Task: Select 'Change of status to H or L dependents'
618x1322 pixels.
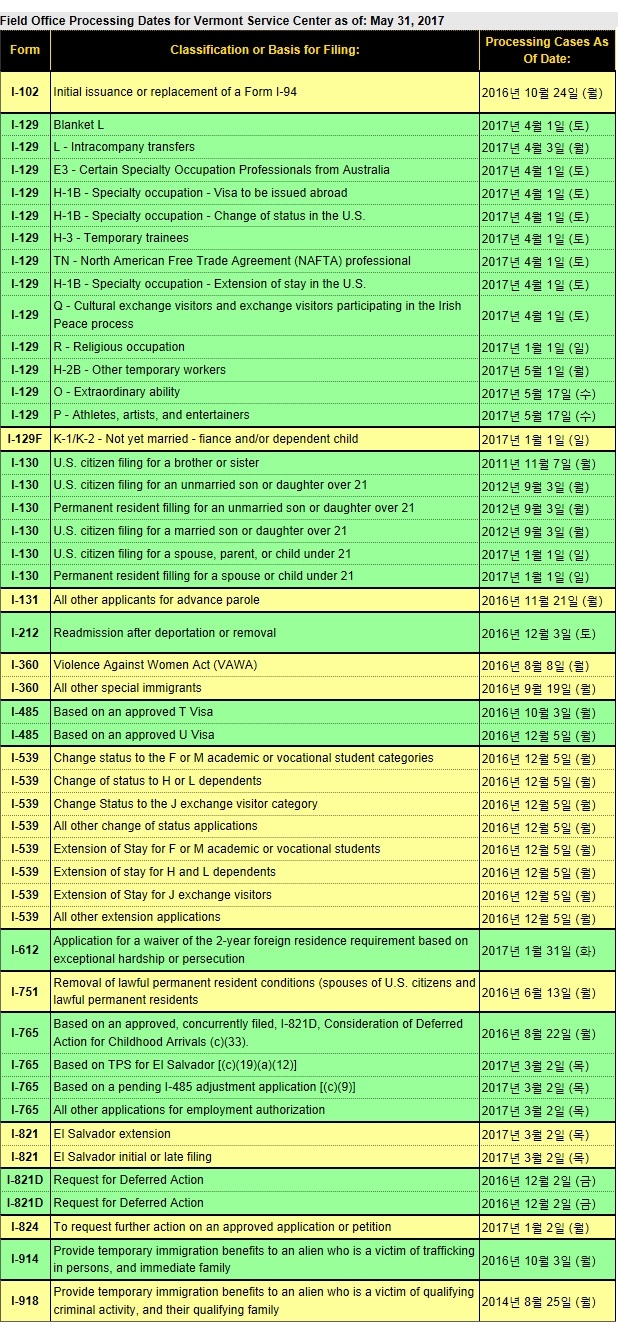Action: click(x=158, y=781)
